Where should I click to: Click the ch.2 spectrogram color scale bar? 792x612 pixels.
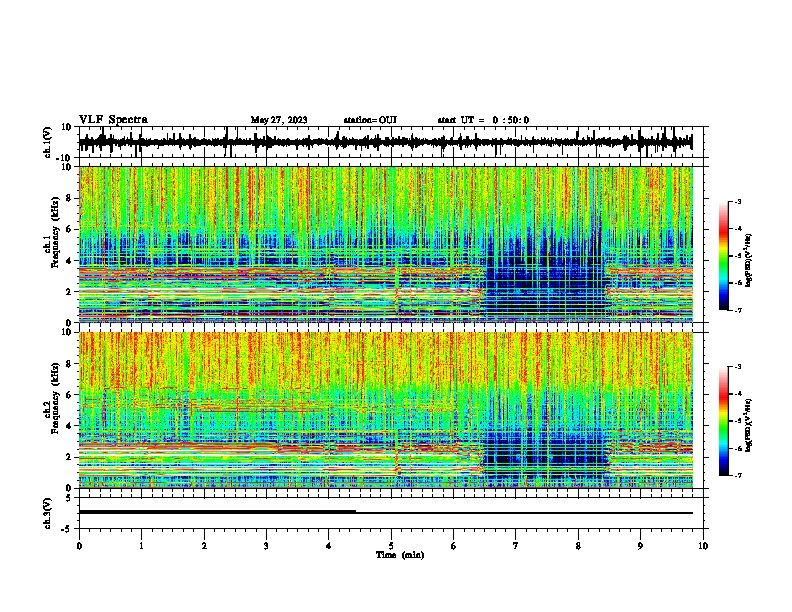click(724, 421)
